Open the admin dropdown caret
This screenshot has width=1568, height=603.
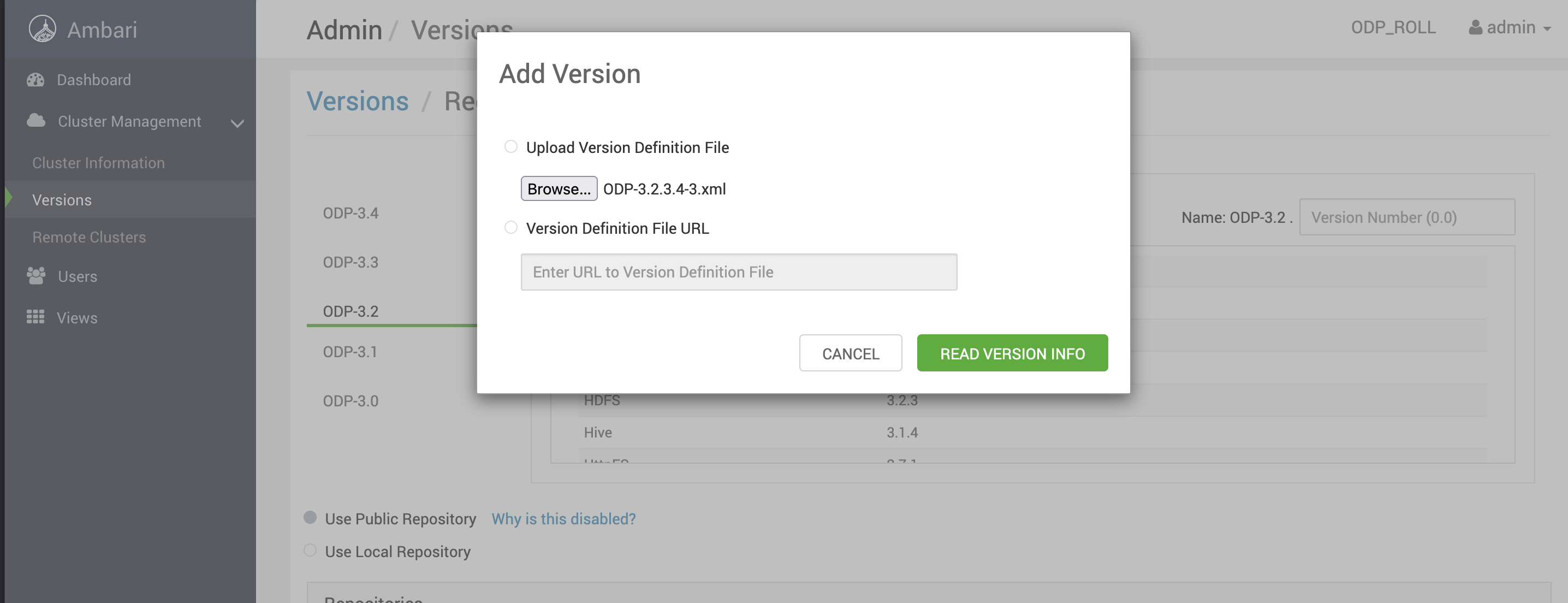pos(1547,28)
